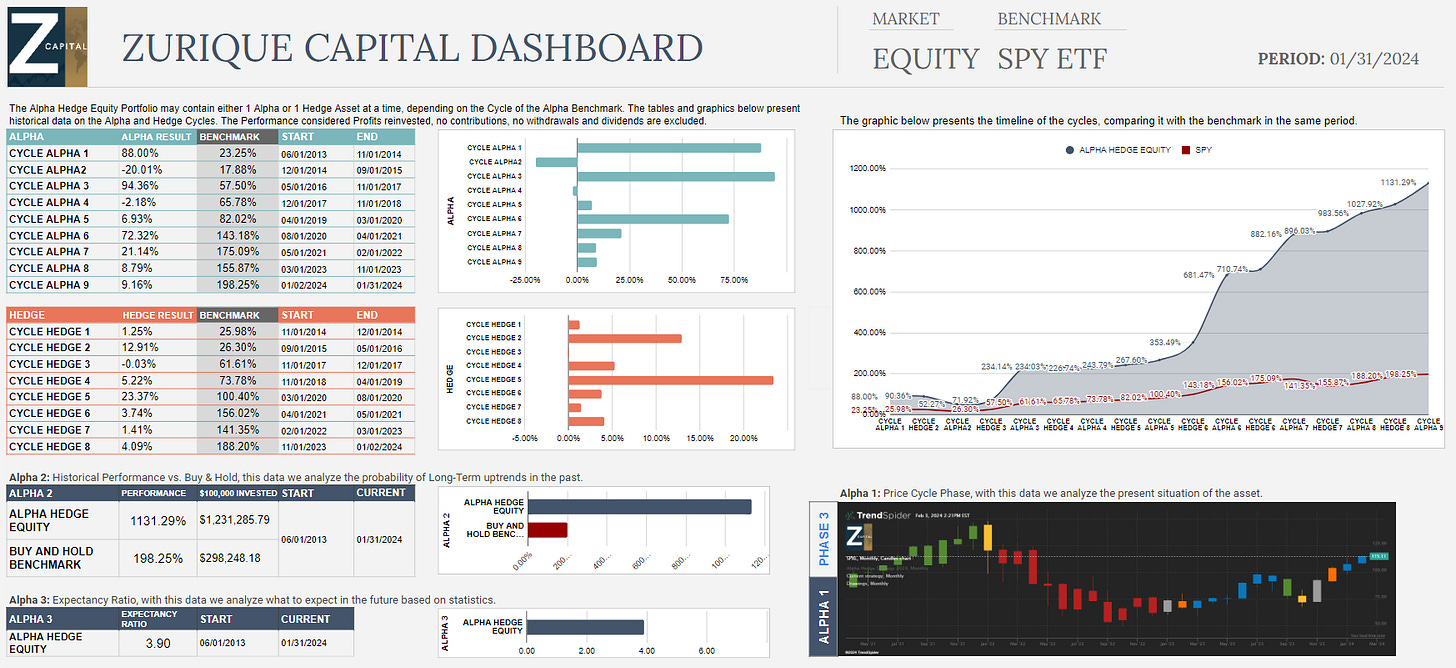Click the $100,000 INVESTED column header
1456x668 pixels.
236,493
